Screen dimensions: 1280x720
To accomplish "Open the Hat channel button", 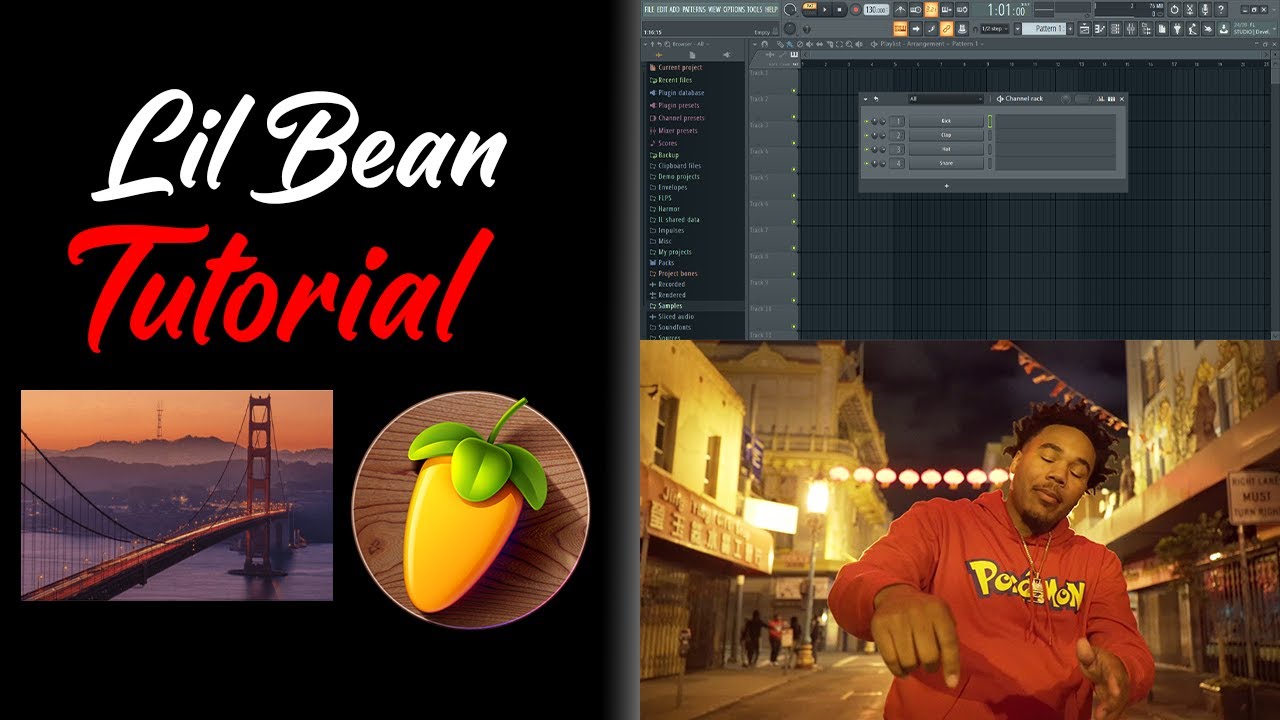I will [946, 149].
